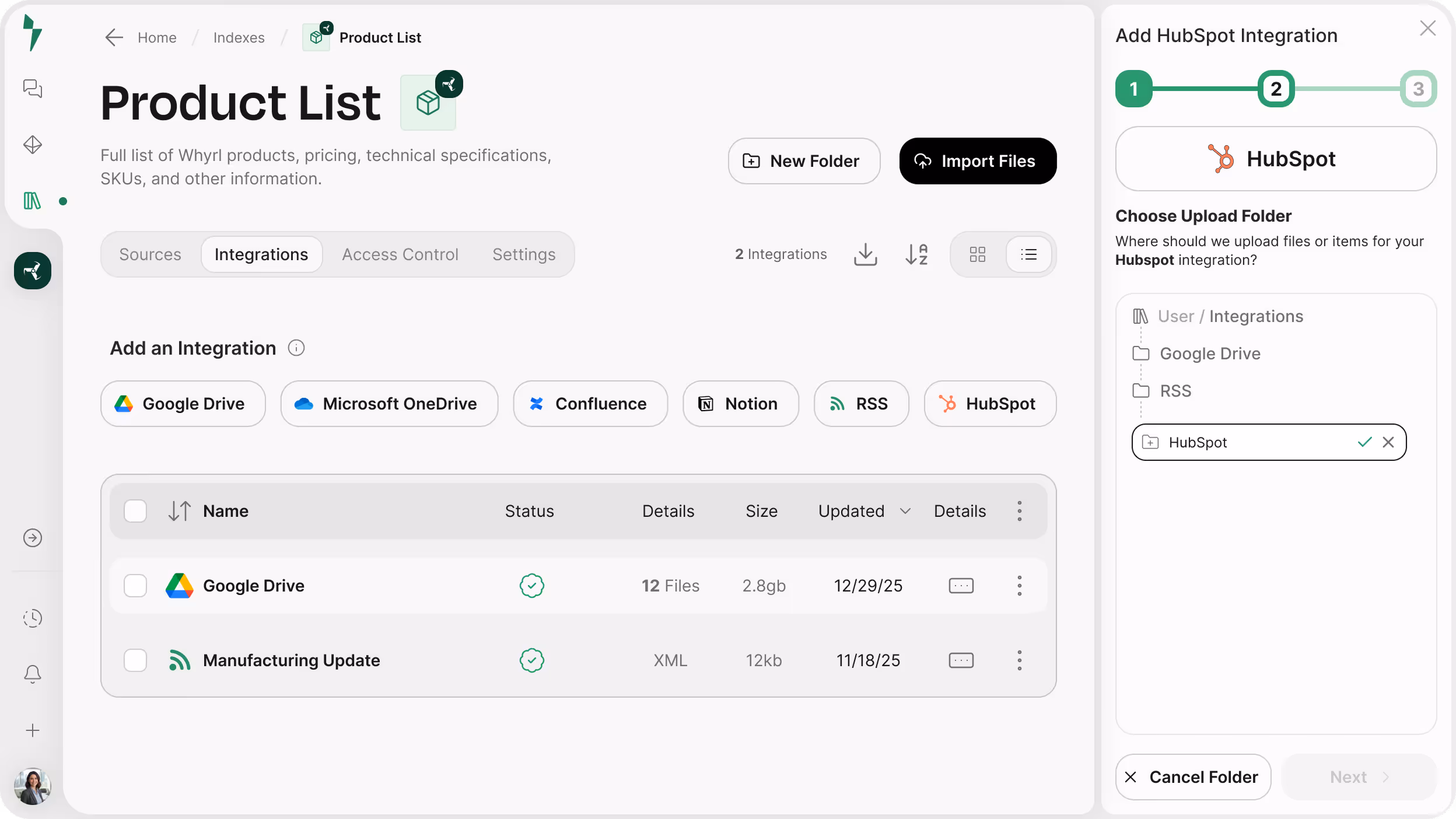
Task: Open version history via the clock icon
Action: pyautogui.click(x=33, y=618)
